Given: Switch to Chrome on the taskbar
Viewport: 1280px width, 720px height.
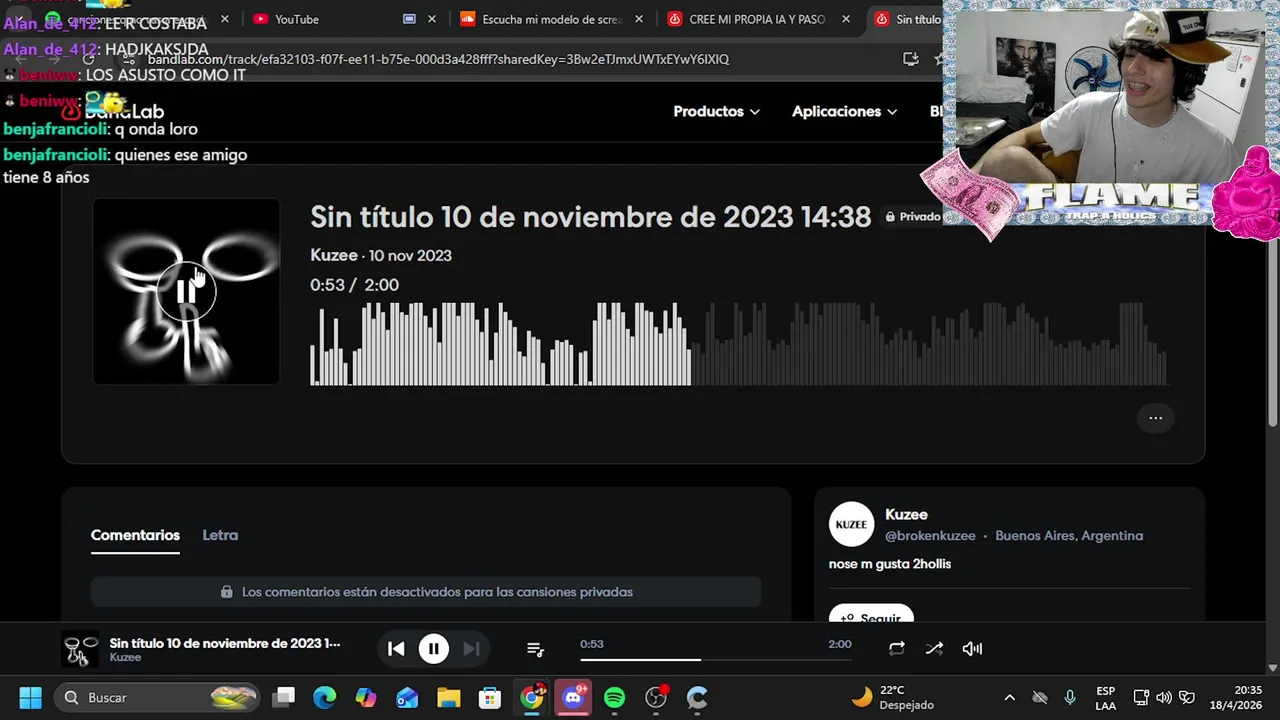Looking at the screenshot, I should tap(532, 697).
